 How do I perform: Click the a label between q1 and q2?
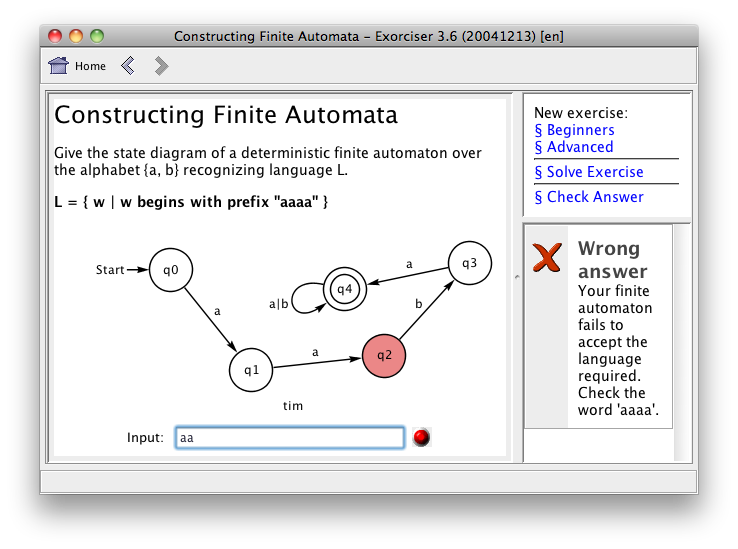(x=315, y=352)
